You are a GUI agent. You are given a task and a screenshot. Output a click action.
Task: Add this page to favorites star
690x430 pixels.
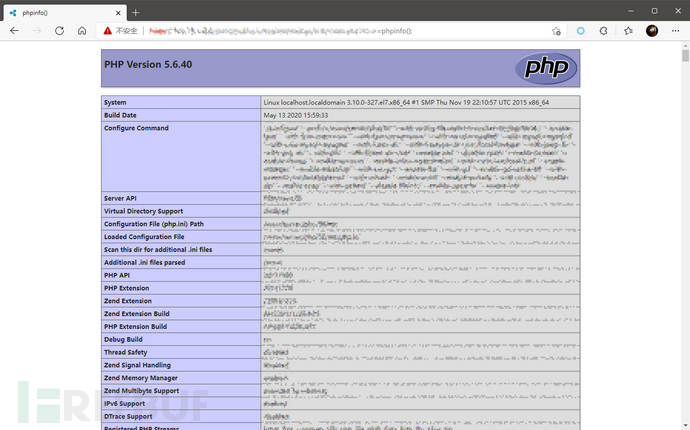[556, 31]
